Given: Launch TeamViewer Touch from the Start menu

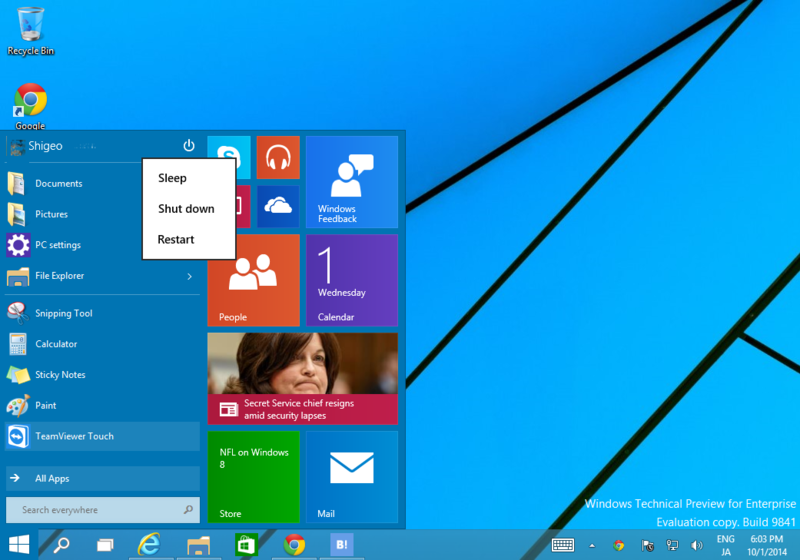Looking at the screenshot, I should coord(102,436).
